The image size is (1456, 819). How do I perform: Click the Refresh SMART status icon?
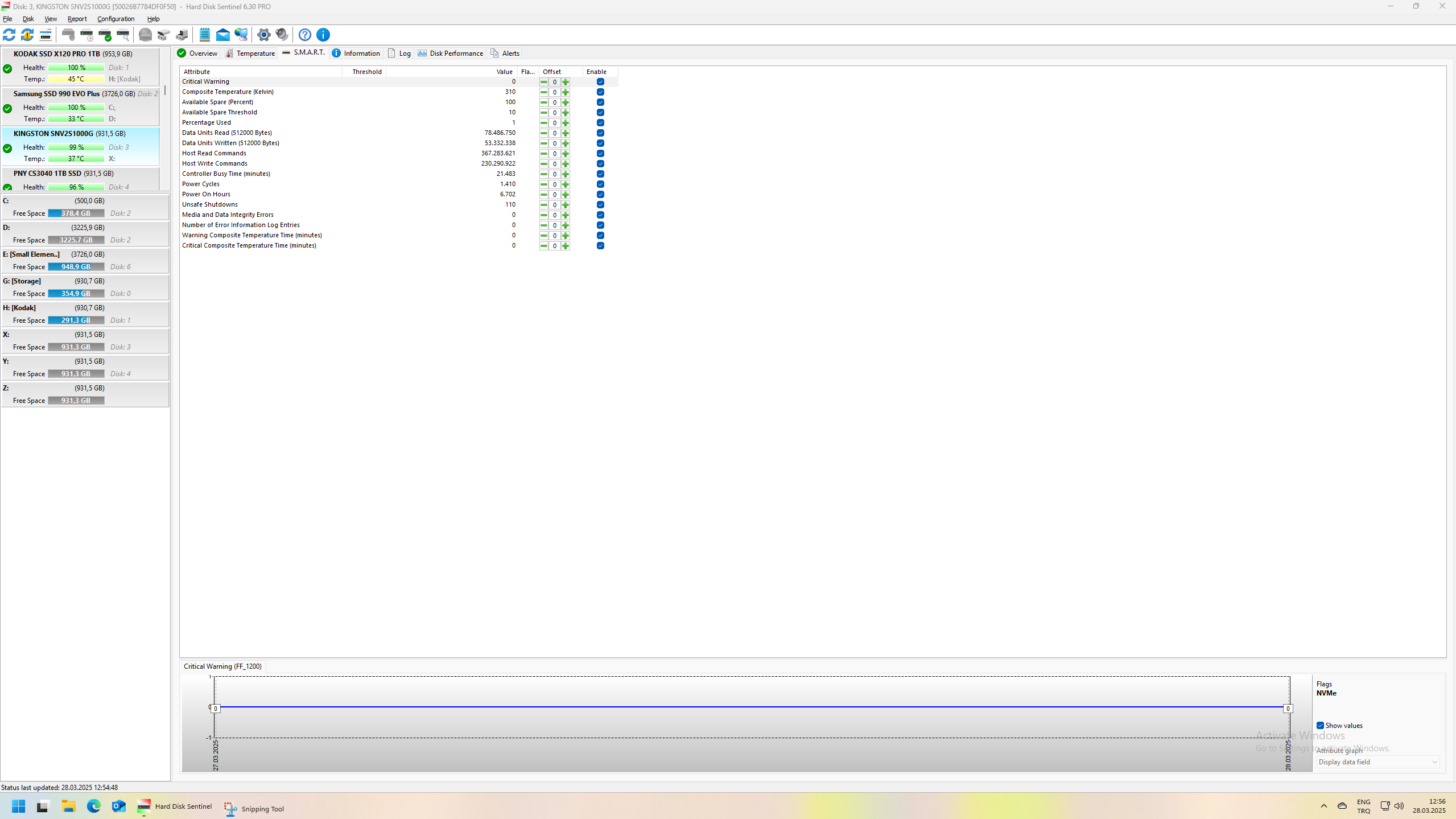(9, 35)
